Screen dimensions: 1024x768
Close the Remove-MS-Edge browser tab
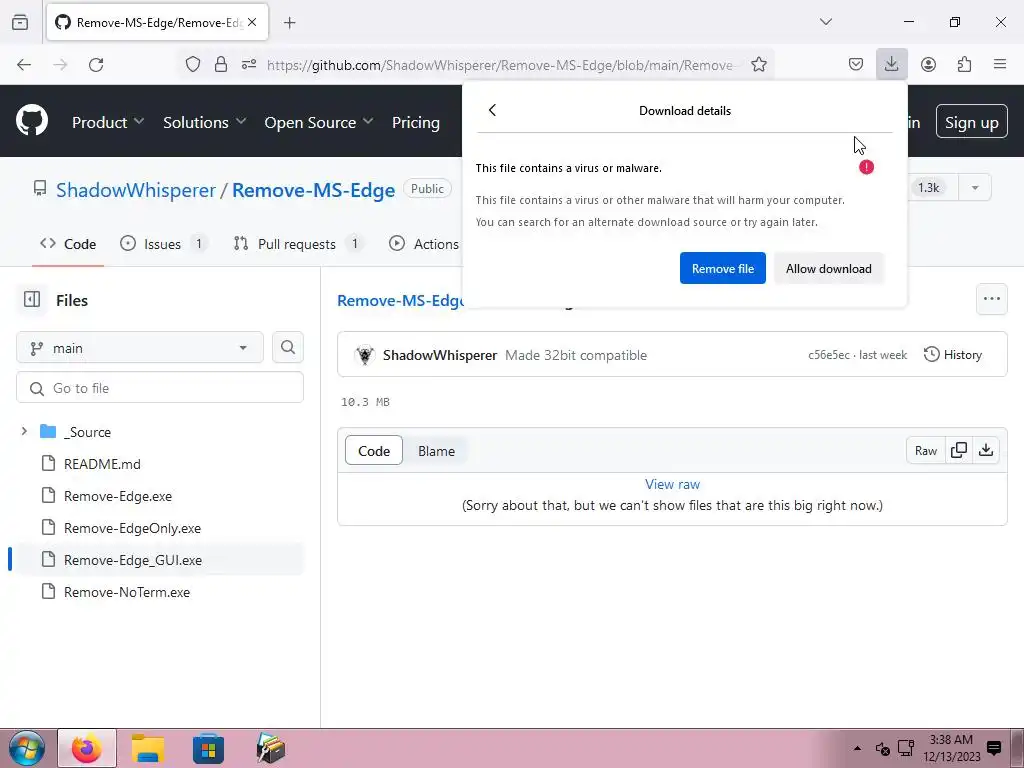[x=252, y=22]
